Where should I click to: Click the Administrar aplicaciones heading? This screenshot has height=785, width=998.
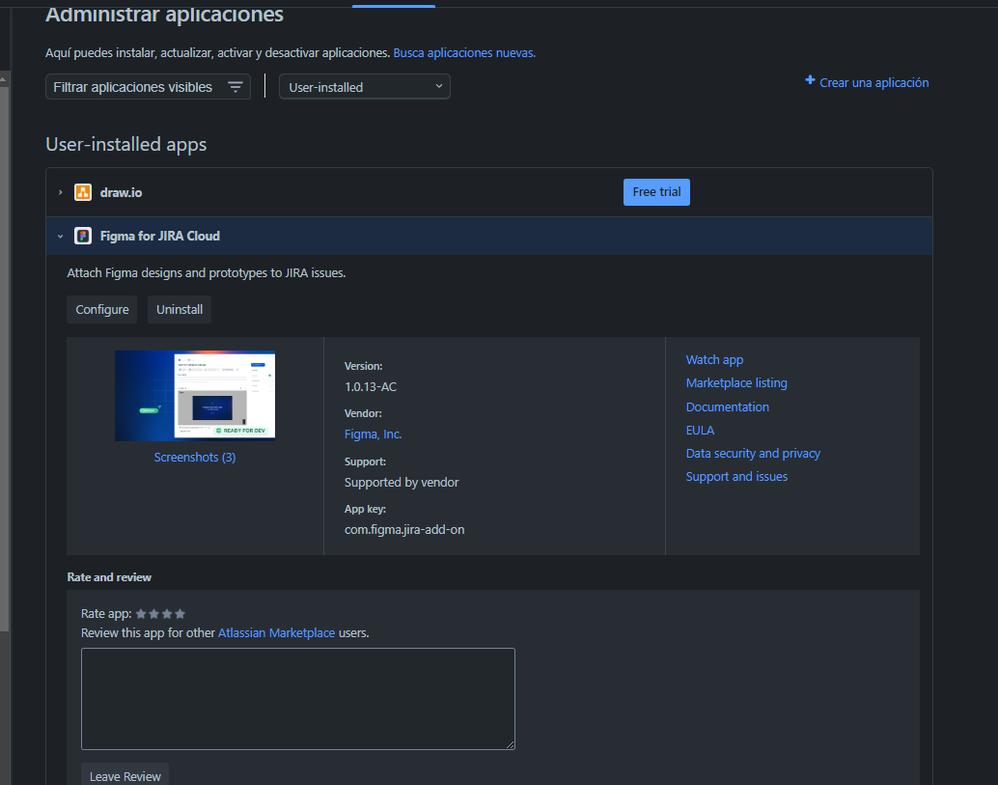click(x=164, y=14)
